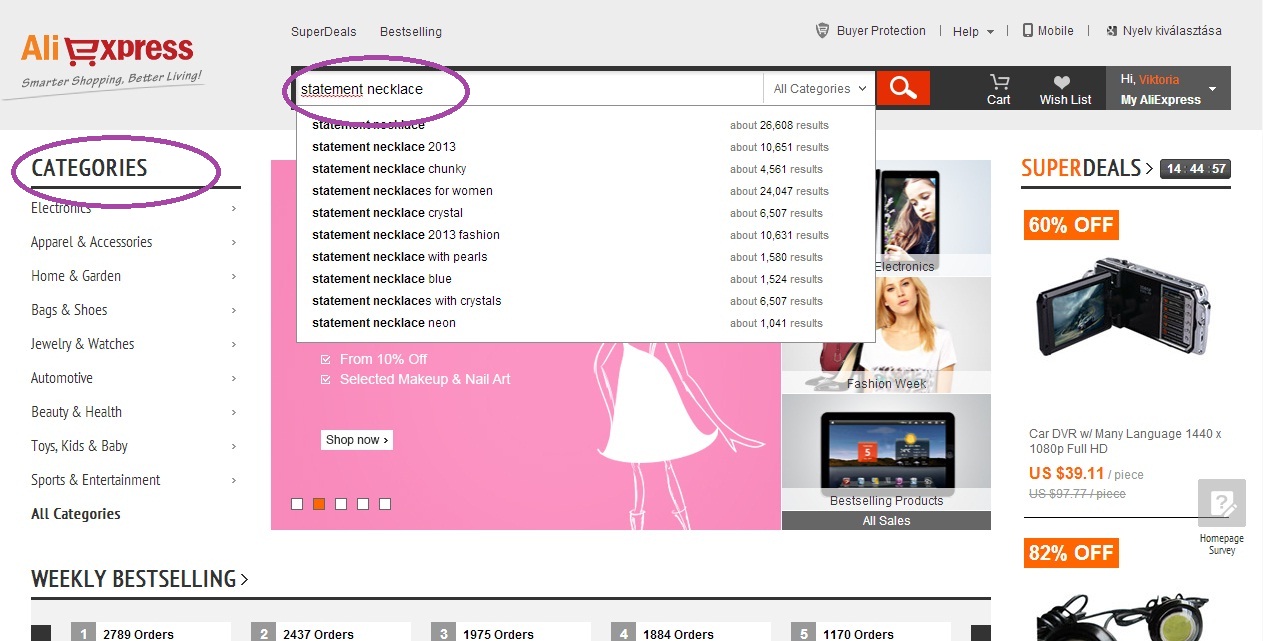Screen dimensions: 1263x641
Task: Choose suggestion 'statement necklace 2013'
Action: (586, 147)
